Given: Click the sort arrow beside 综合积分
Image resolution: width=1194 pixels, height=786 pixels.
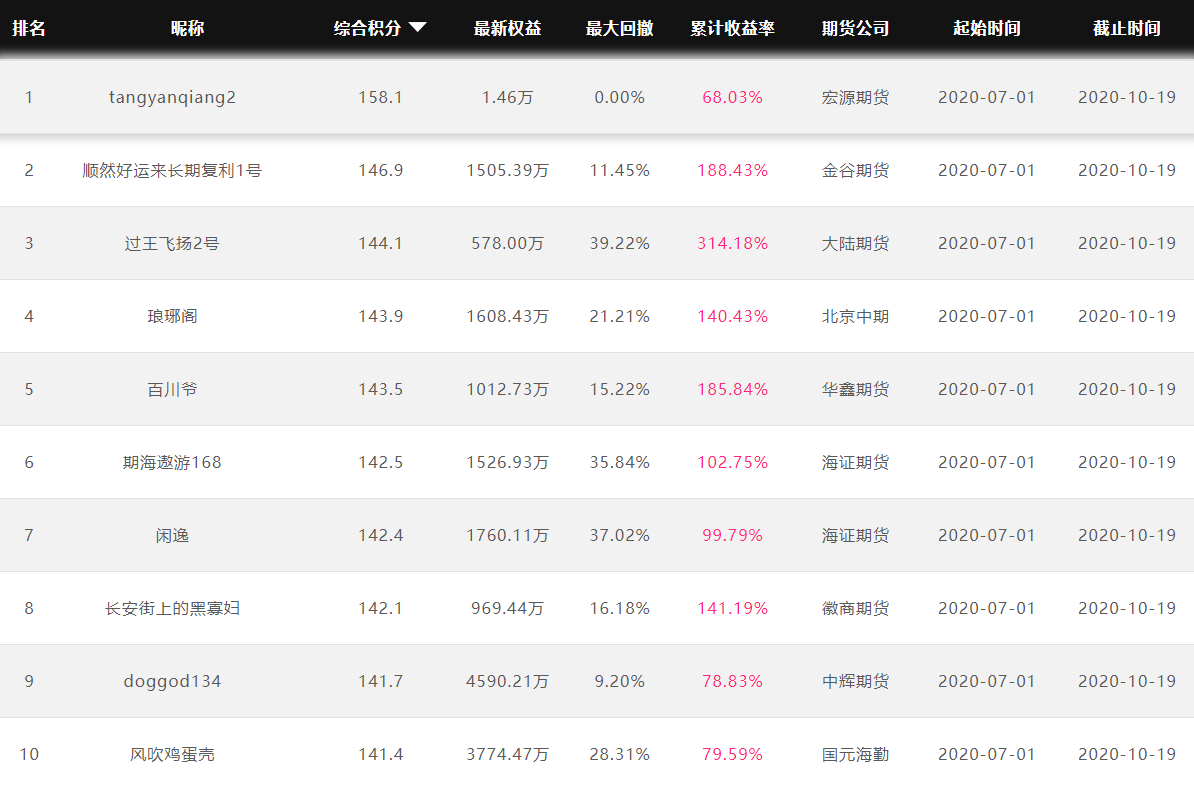Looking at the screenshot, I should [x=417, y=27].
